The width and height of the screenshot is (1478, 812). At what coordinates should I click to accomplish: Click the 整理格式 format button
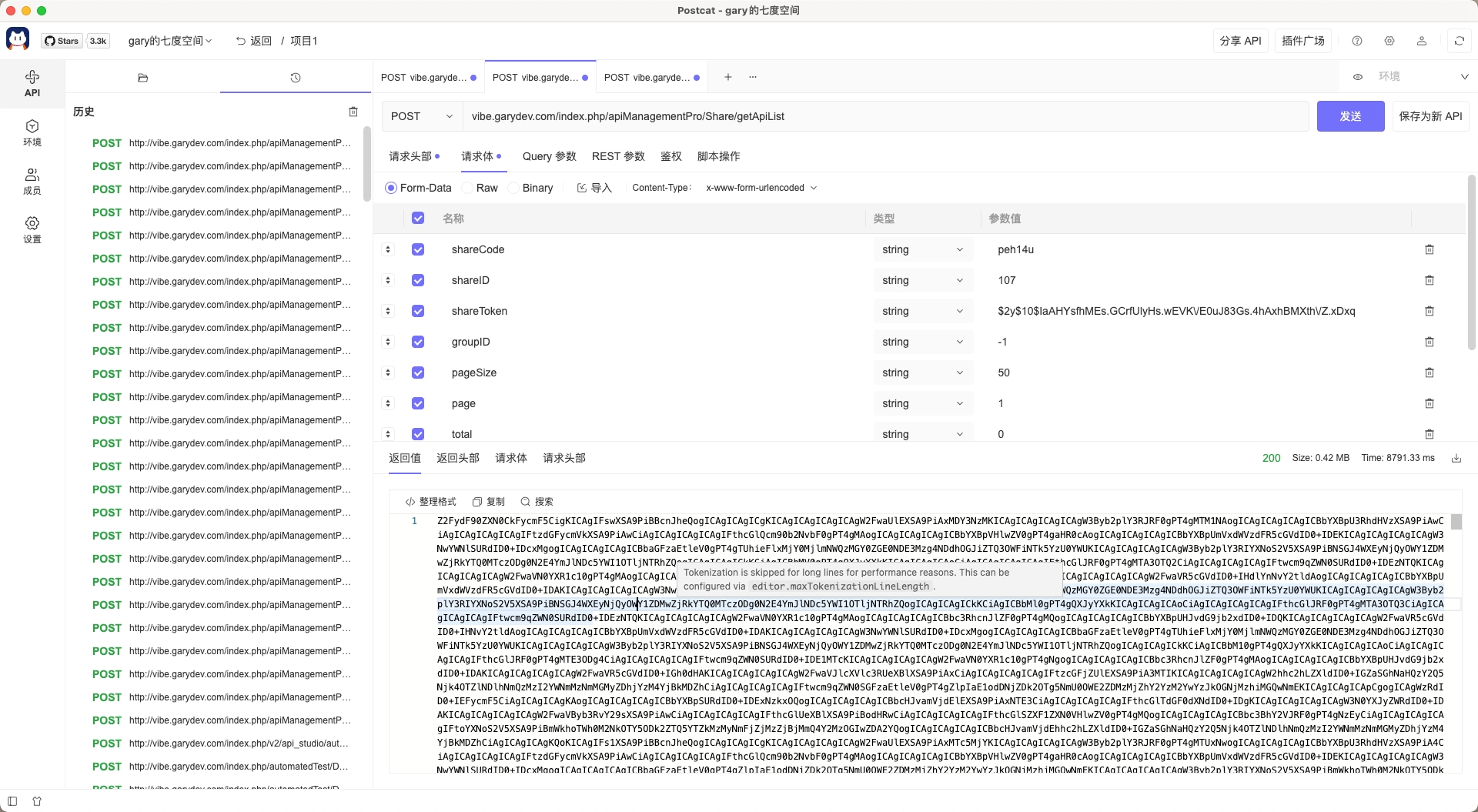(x=431, y=502)
